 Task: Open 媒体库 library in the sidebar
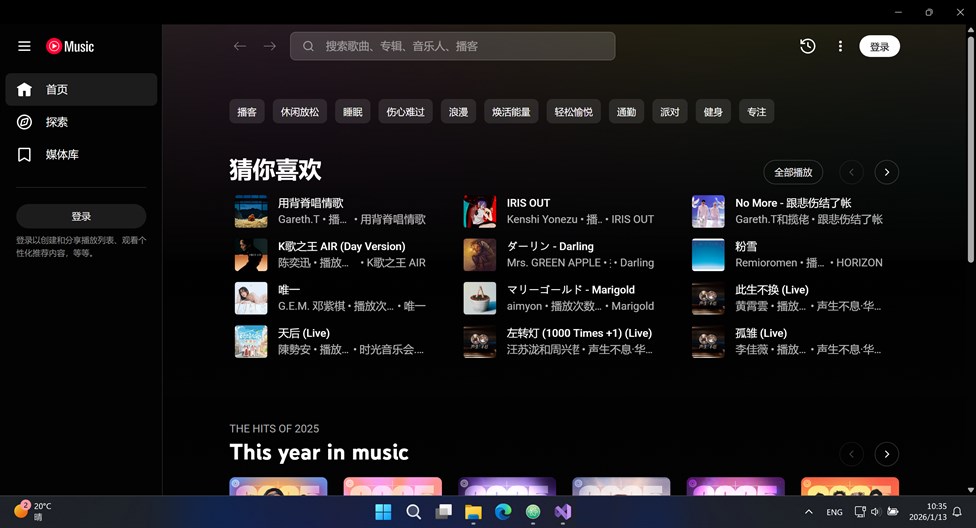click(x=25, y=155)
